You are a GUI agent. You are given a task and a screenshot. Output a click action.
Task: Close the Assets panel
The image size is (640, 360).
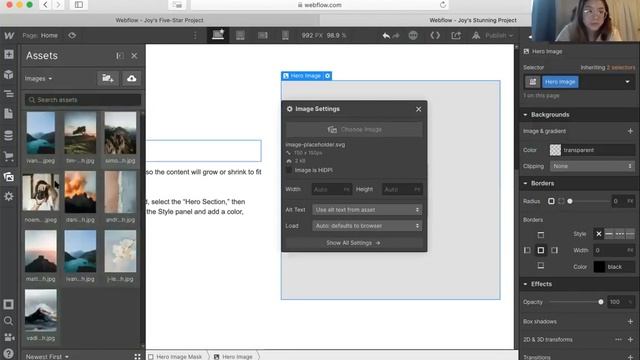coord(134,56)
